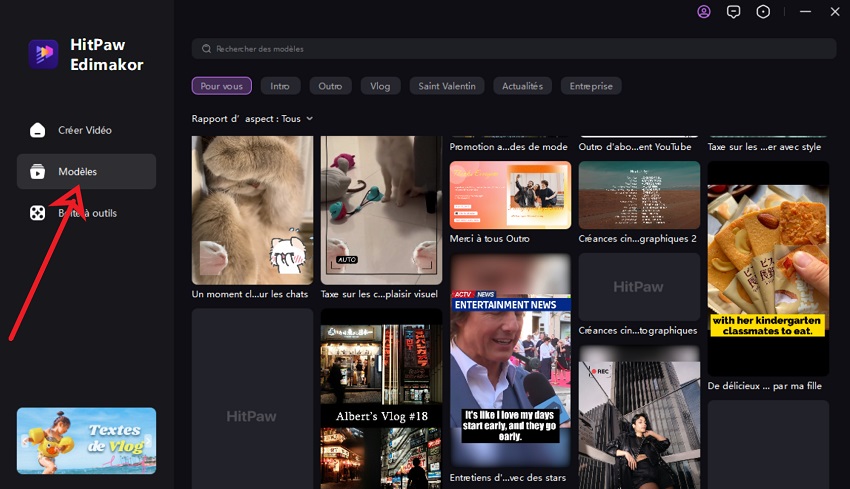850x489 pixels.
Task: Open the Entertainment News template thumbnail
Action: [510, 360]
